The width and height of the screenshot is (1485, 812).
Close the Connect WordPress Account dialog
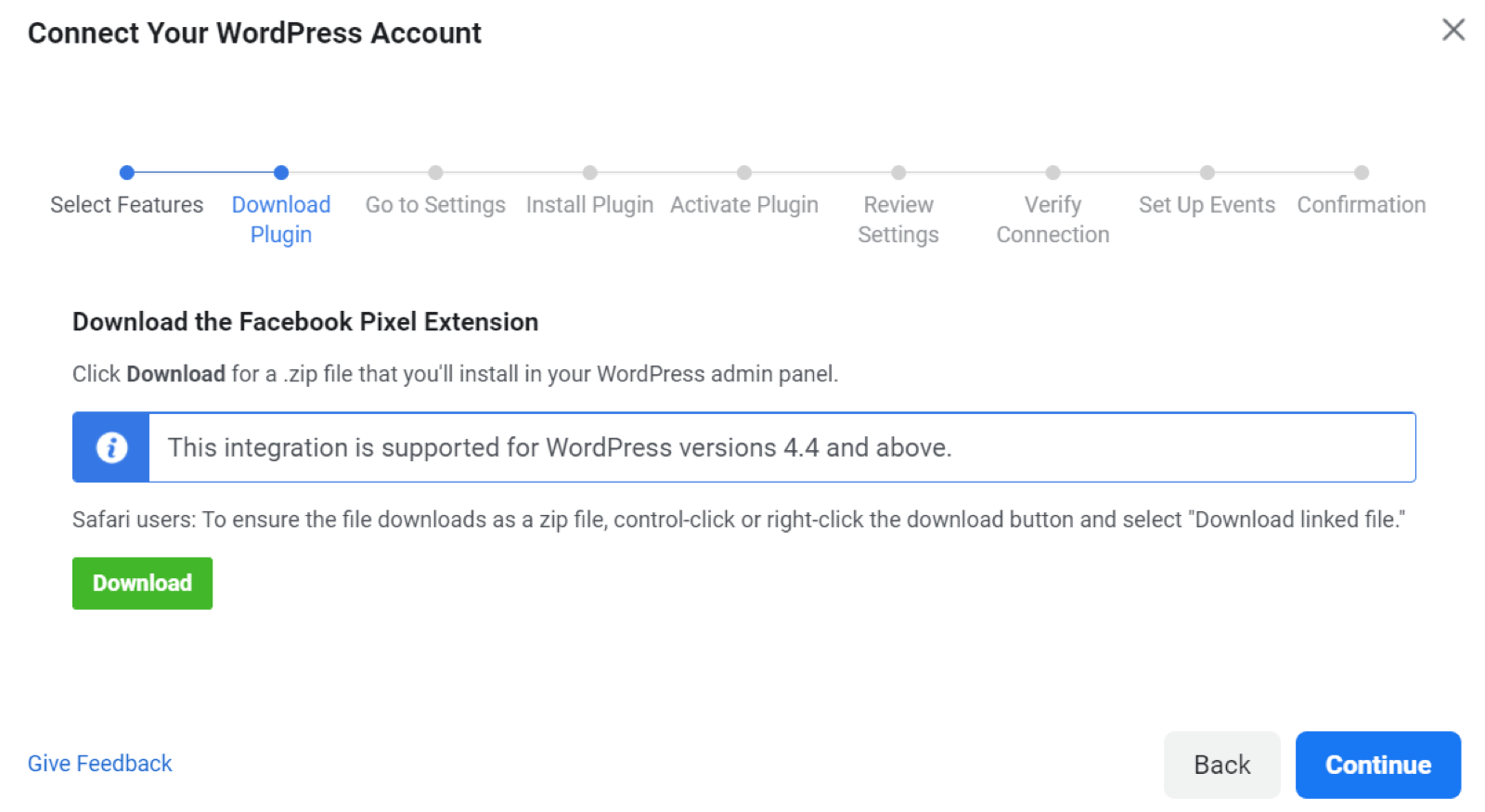pos(1453,30)
